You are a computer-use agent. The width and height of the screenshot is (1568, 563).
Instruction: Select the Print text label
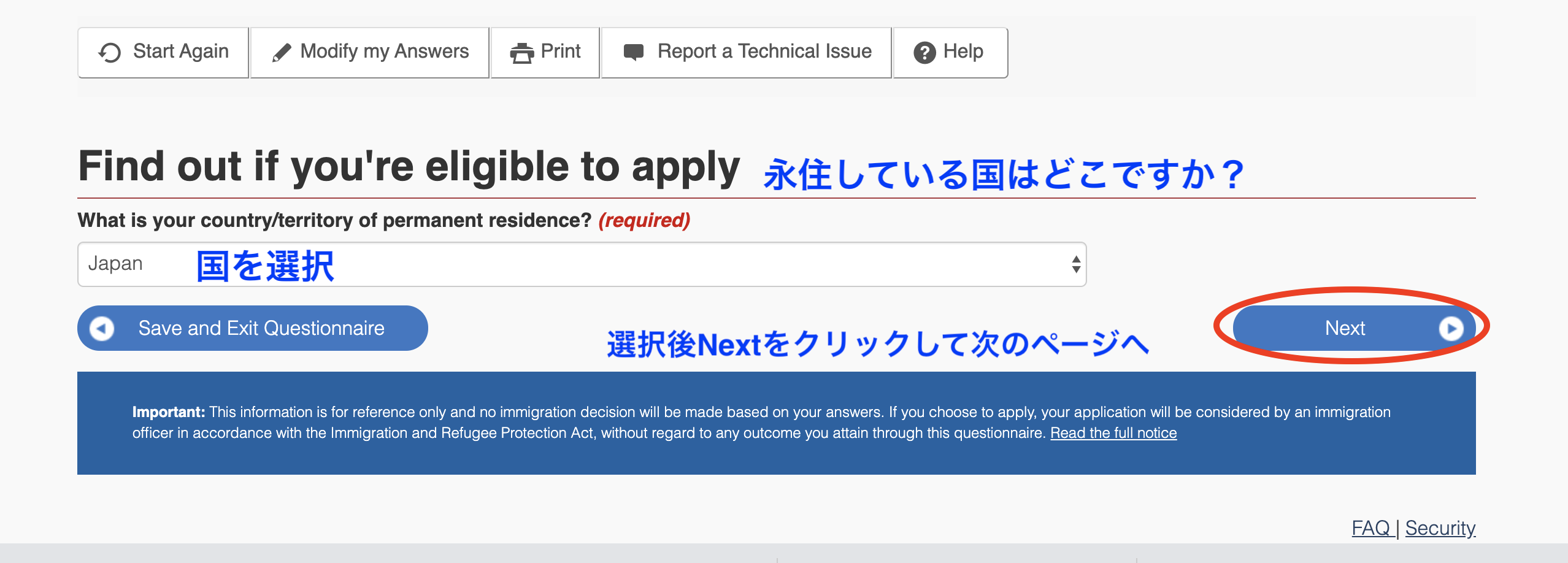(x=560, y=52)
